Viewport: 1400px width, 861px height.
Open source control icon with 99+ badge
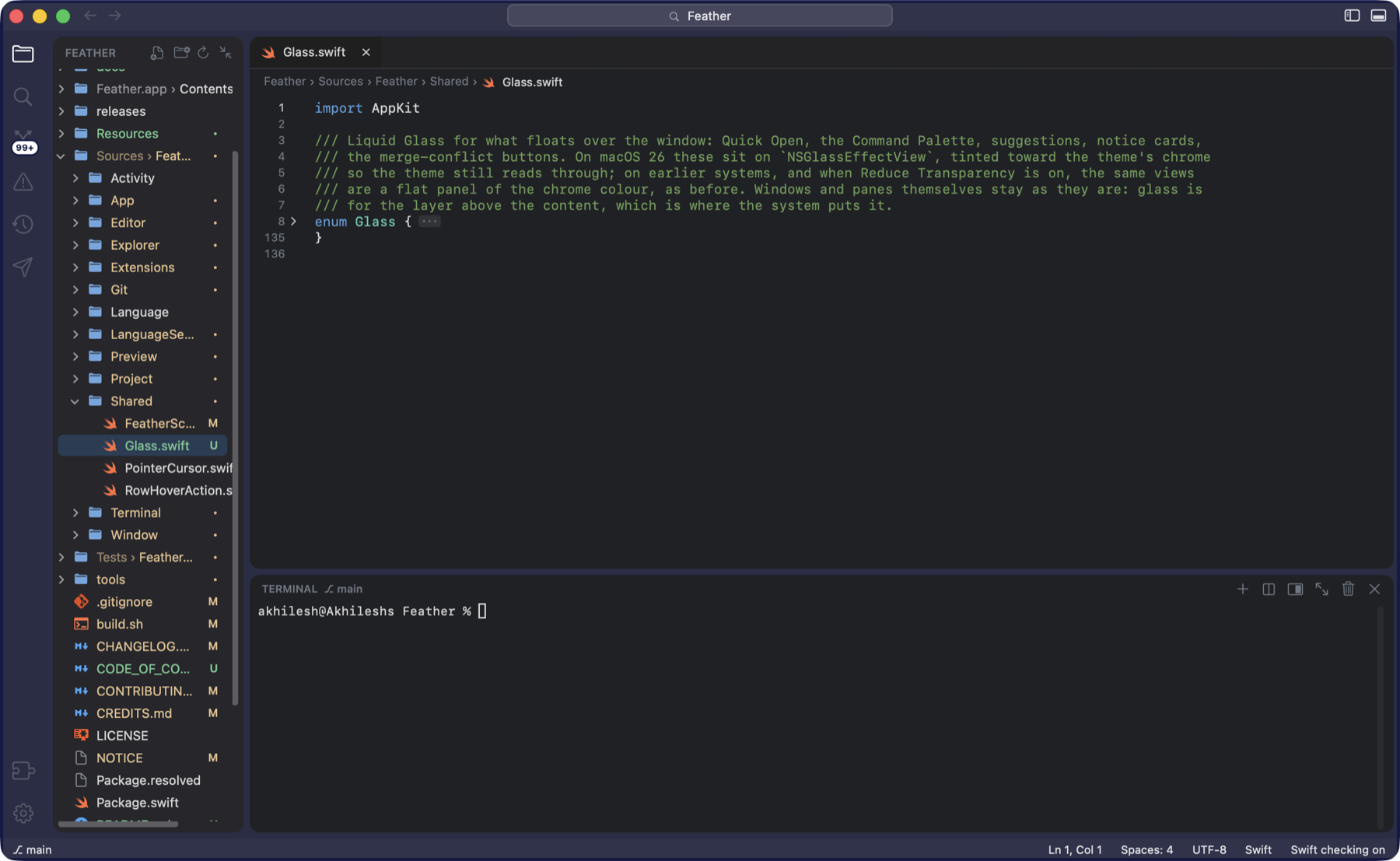pyautogui.click(x=24, y=141)
